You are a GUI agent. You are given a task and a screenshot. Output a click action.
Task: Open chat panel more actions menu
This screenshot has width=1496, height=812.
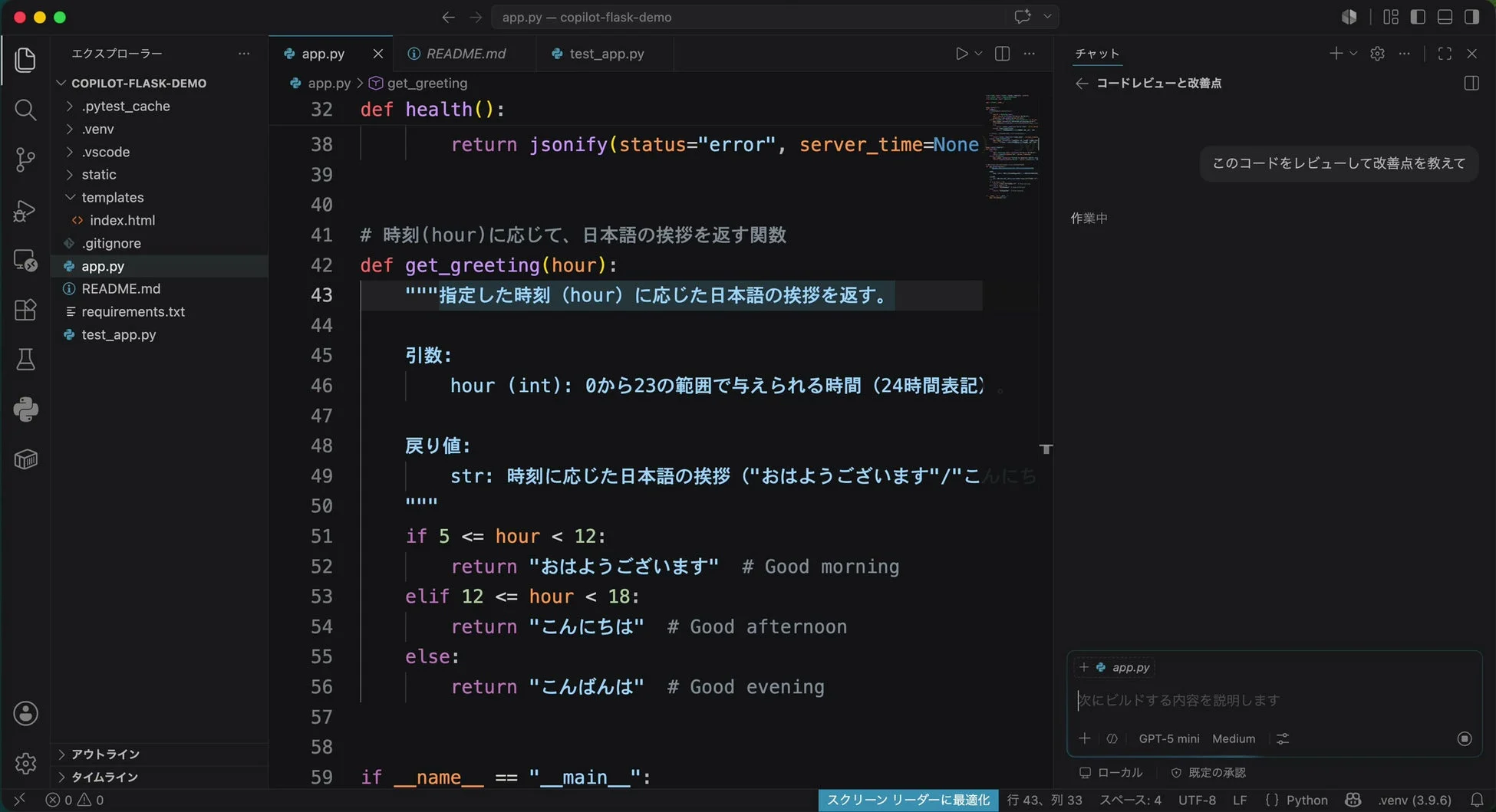click(x=1404, y=54)
